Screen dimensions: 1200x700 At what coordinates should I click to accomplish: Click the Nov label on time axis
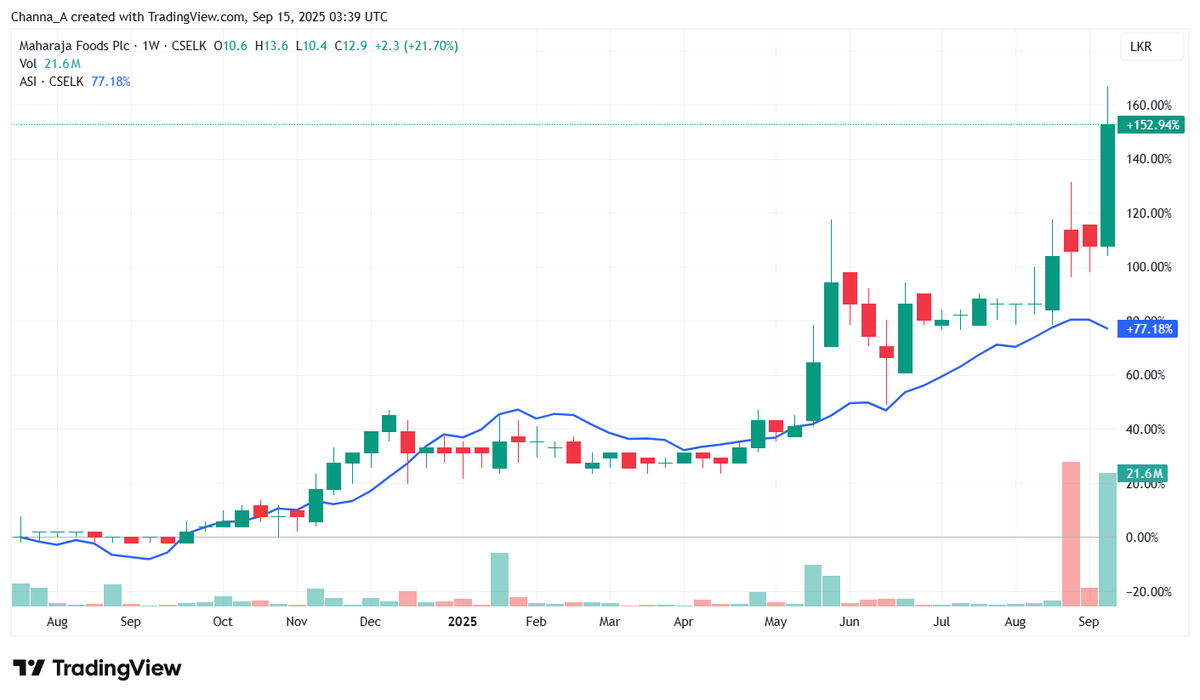pos(296,621)
